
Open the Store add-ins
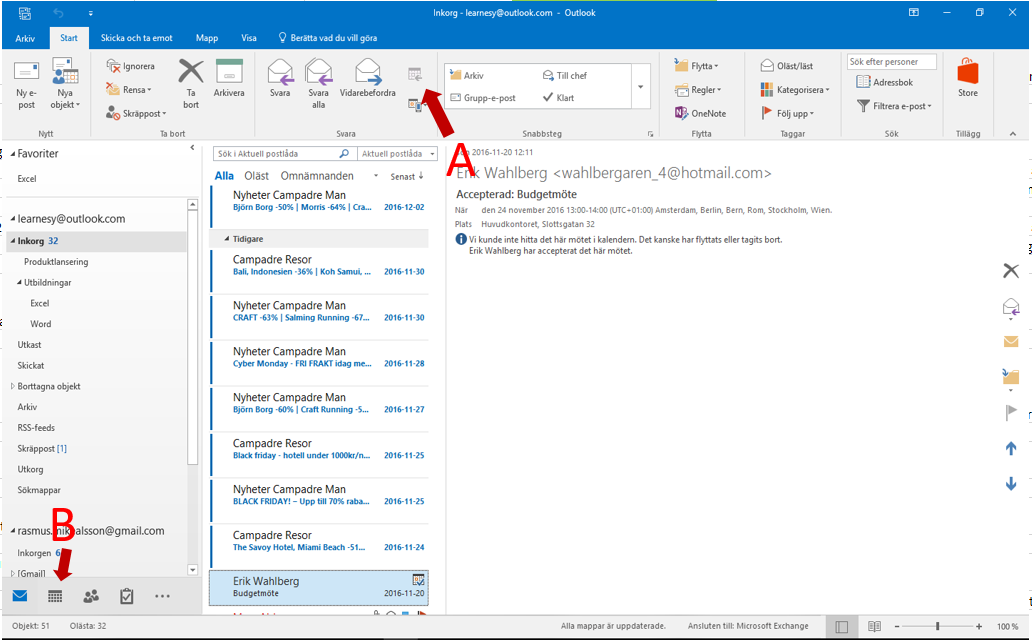pyautogui.click(x=968, y=78)
